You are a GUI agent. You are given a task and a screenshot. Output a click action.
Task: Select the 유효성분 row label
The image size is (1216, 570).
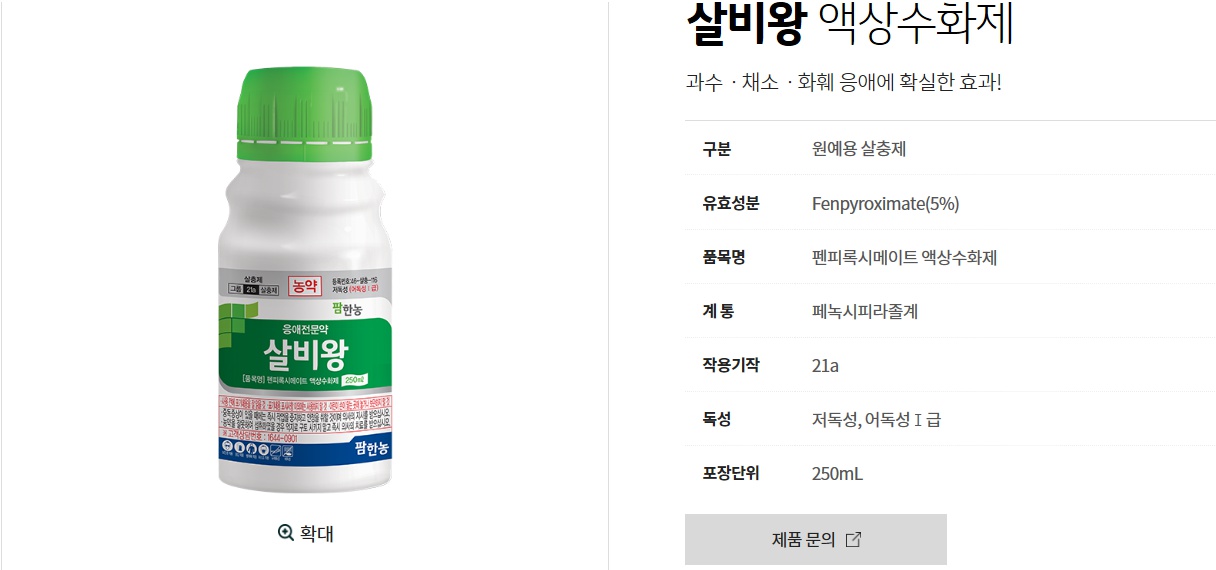731,203
